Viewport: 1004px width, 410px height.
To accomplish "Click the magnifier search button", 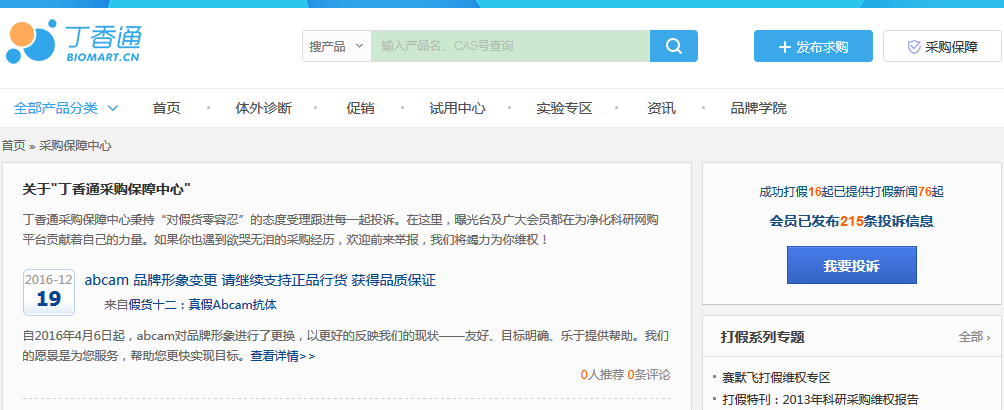I will point(673,46).
